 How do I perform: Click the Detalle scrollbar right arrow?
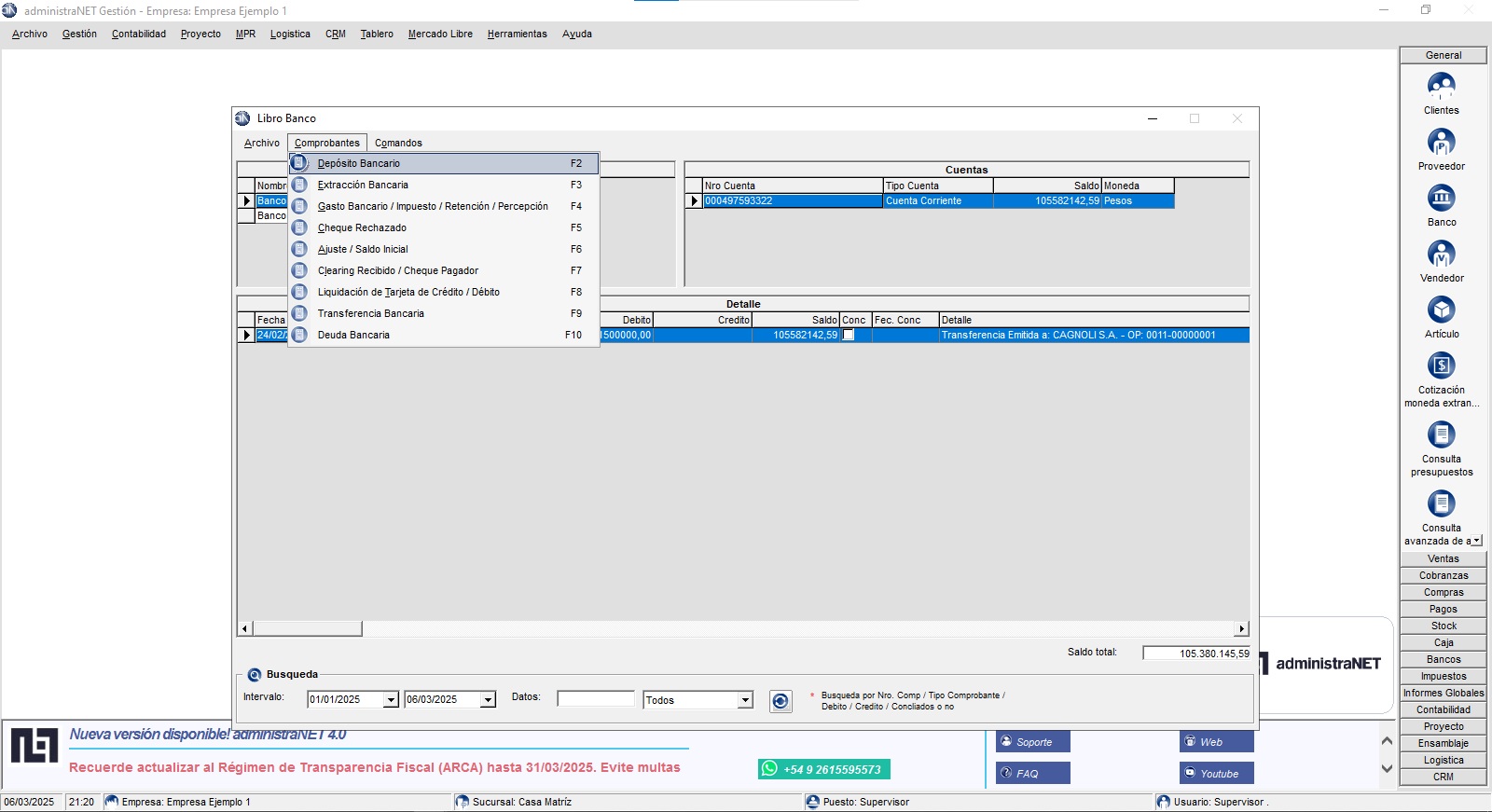1241,628
